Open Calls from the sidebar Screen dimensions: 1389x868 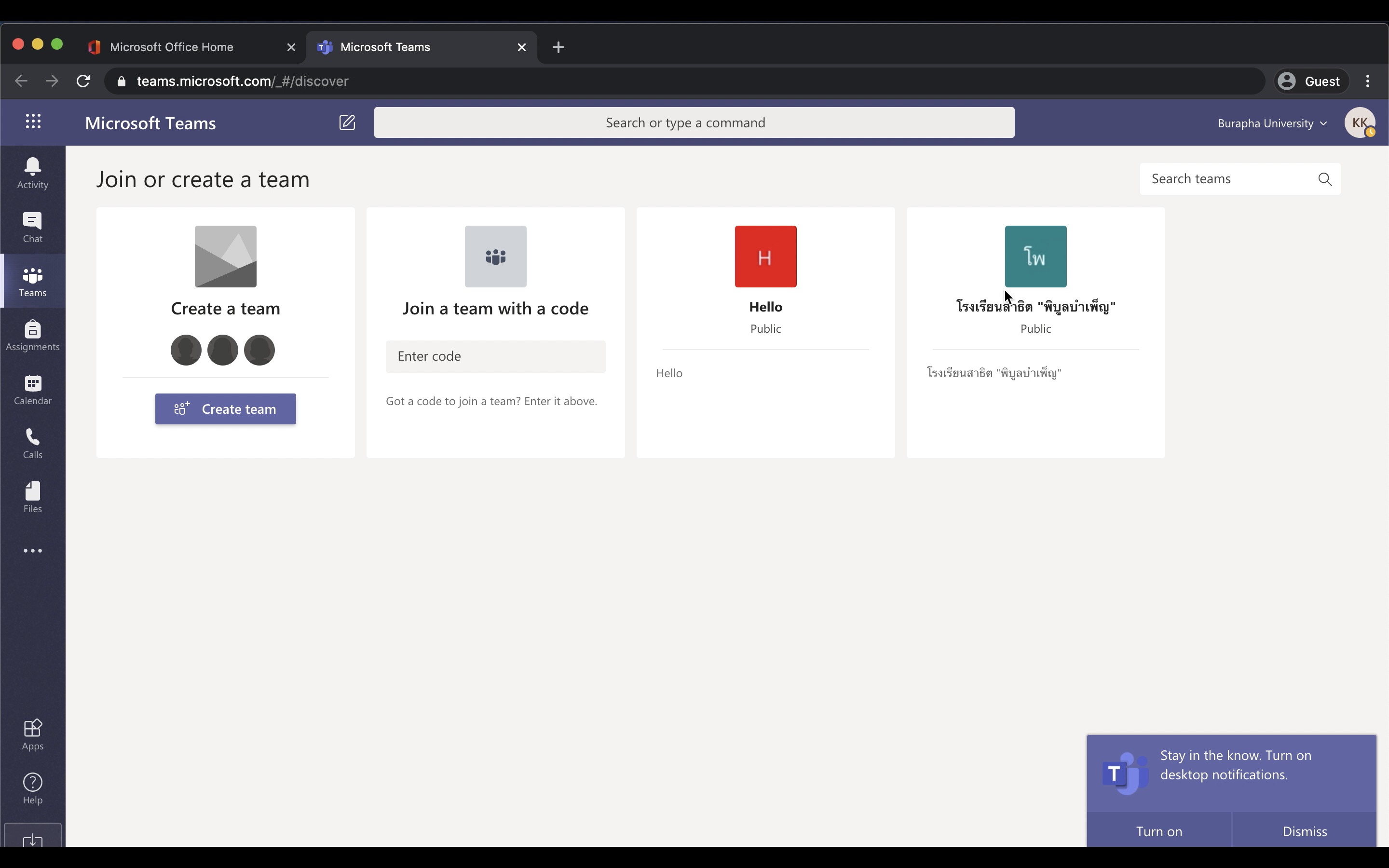tap(33, 443)
